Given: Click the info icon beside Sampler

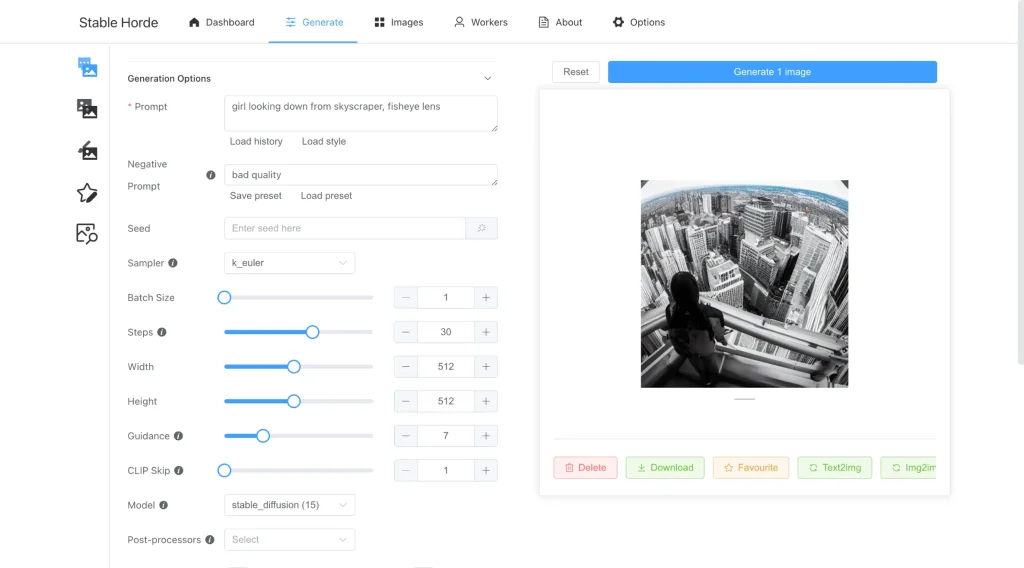Looking at the screenshot, I should [173, 263].
